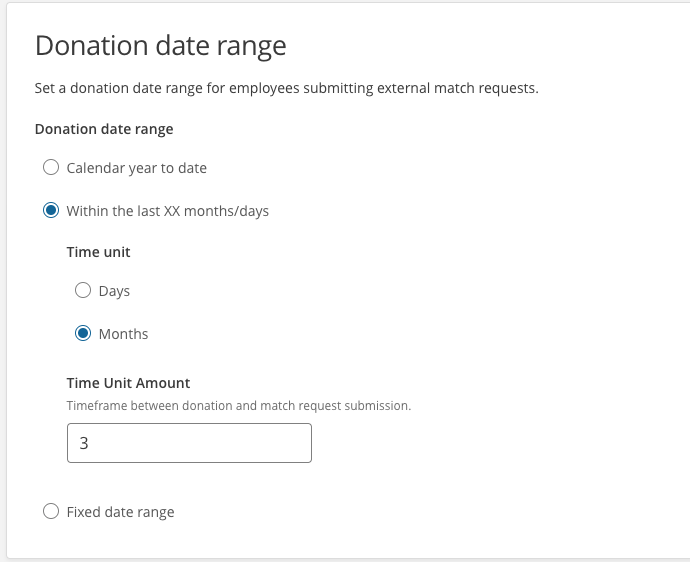Choose the Within the last XX months/days radio
This screenshot has width=690, height=562.
51,210
